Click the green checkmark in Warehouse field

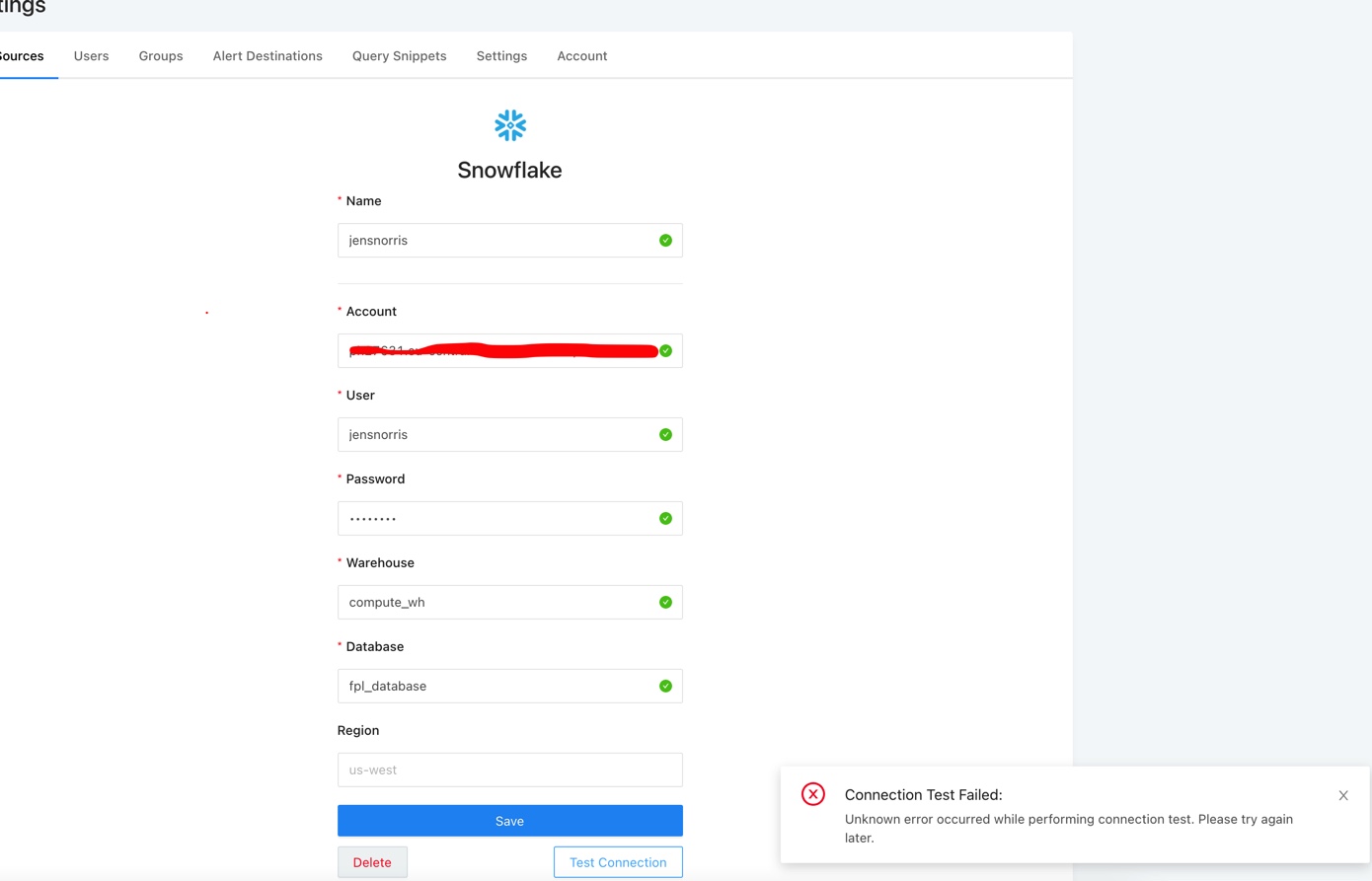[665, 603]
